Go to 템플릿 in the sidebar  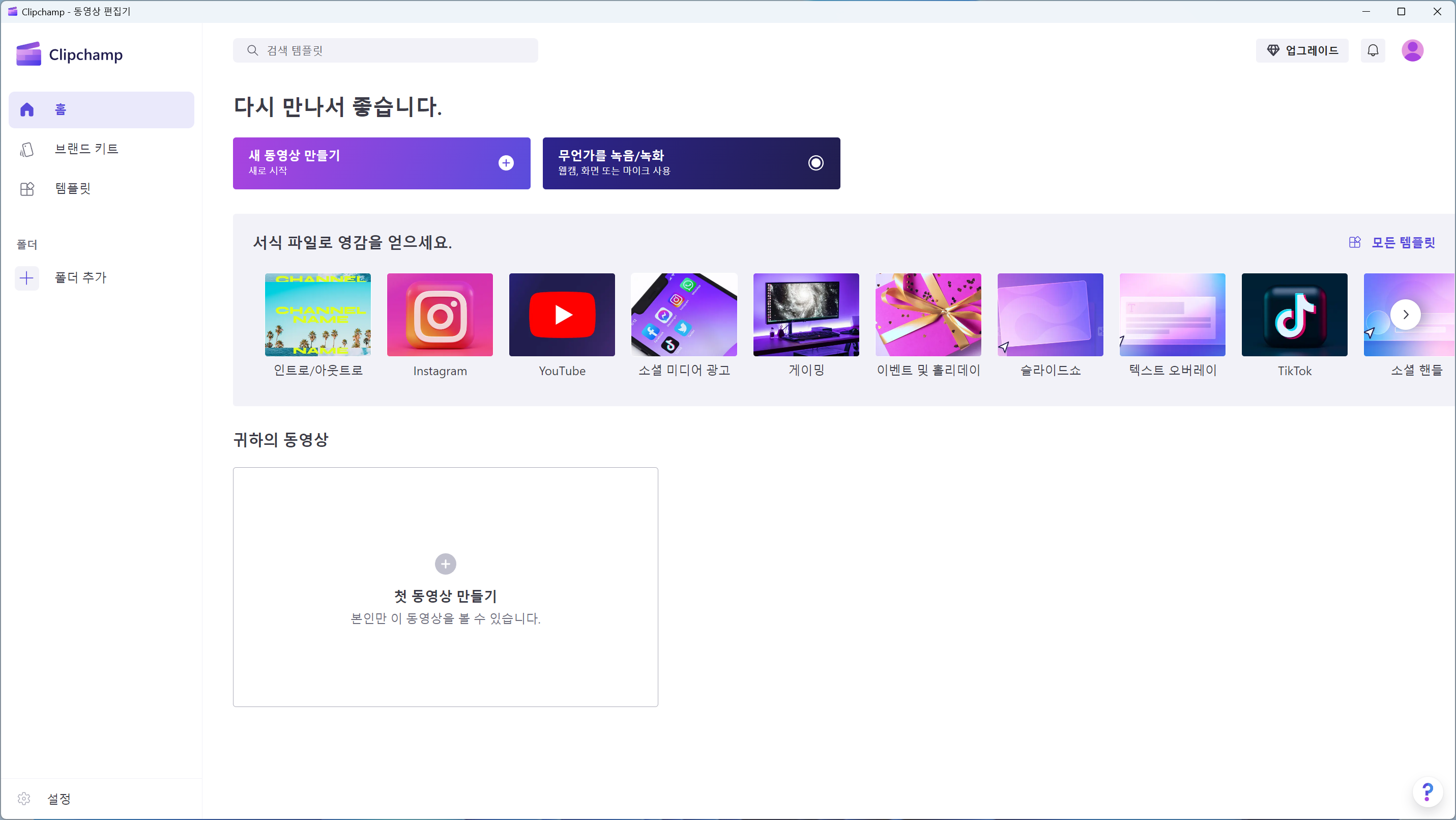72,188
